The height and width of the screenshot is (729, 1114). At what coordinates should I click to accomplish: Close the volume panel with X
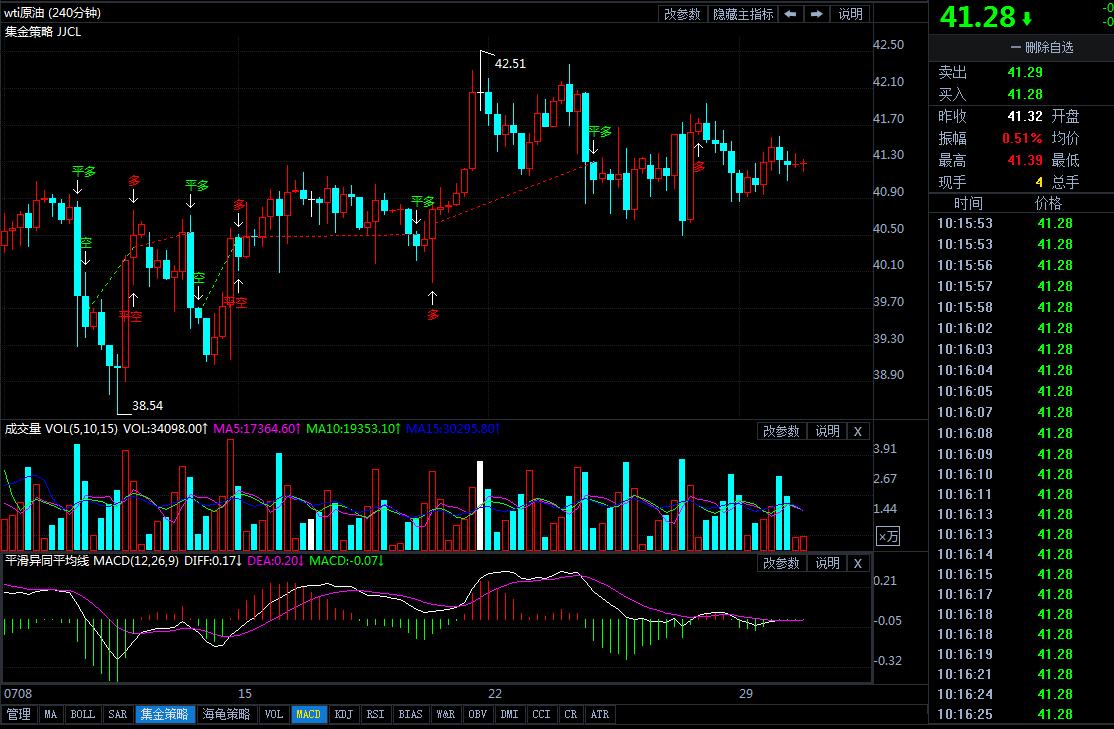point(857,431)
